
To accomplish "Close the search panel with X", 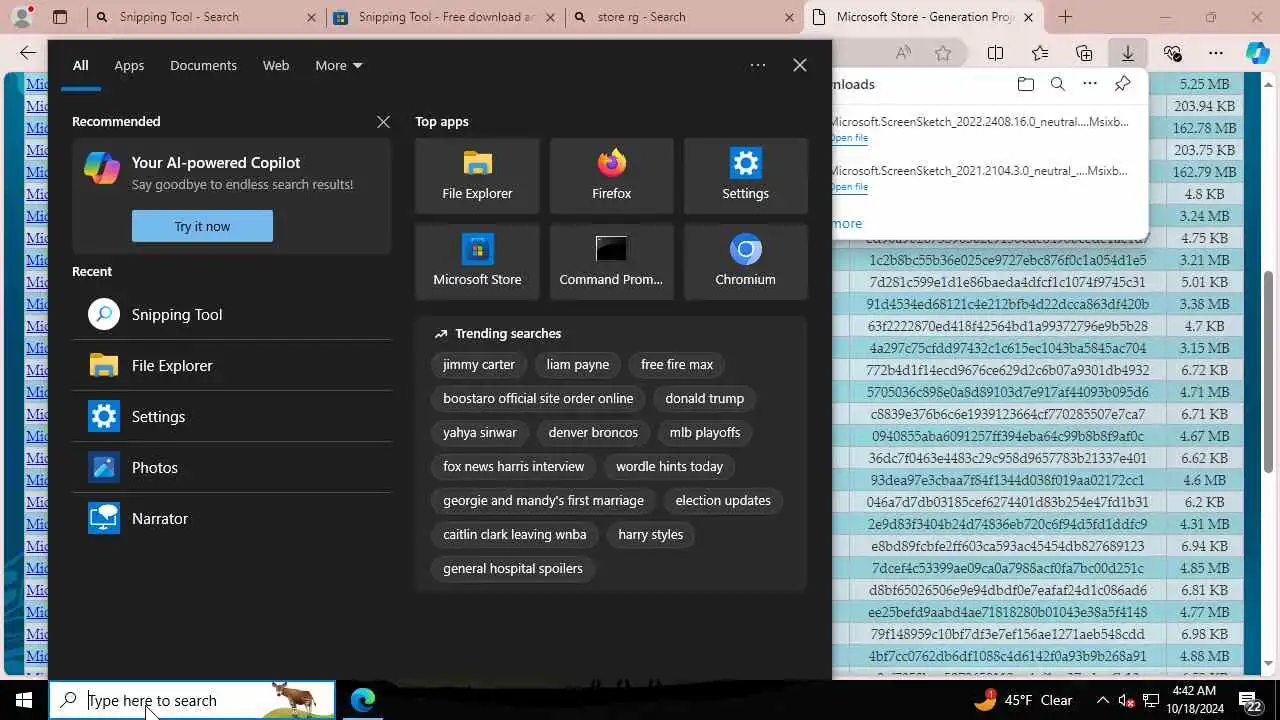I will [x=800, y=65].
